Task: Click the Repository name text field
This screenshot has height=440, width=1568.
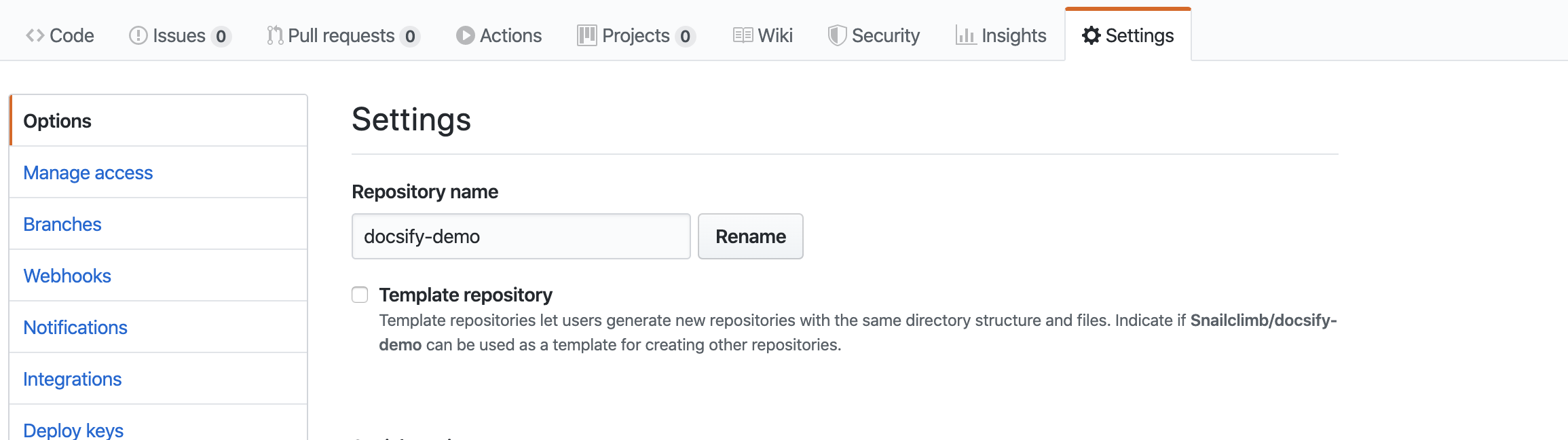Action: pyautogui.click(x=521, y=236)
